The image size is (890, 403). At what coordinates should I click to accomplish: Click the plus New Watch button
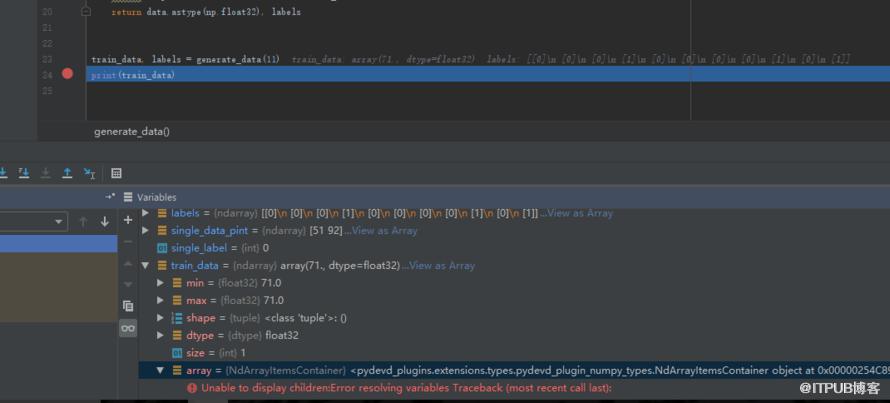128,220
